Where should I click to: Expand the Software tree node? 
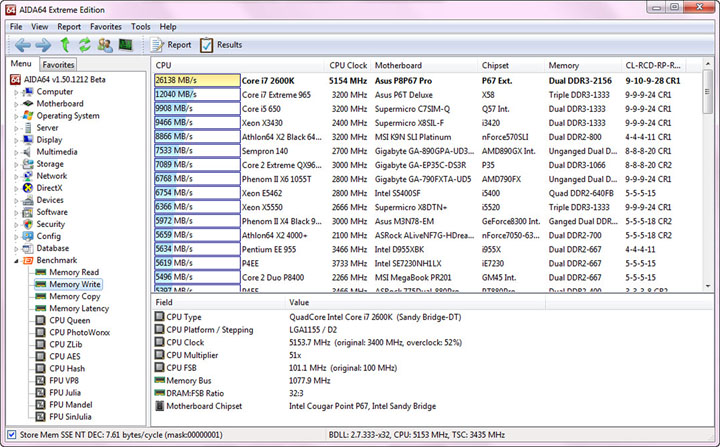[x=16, y=212]
